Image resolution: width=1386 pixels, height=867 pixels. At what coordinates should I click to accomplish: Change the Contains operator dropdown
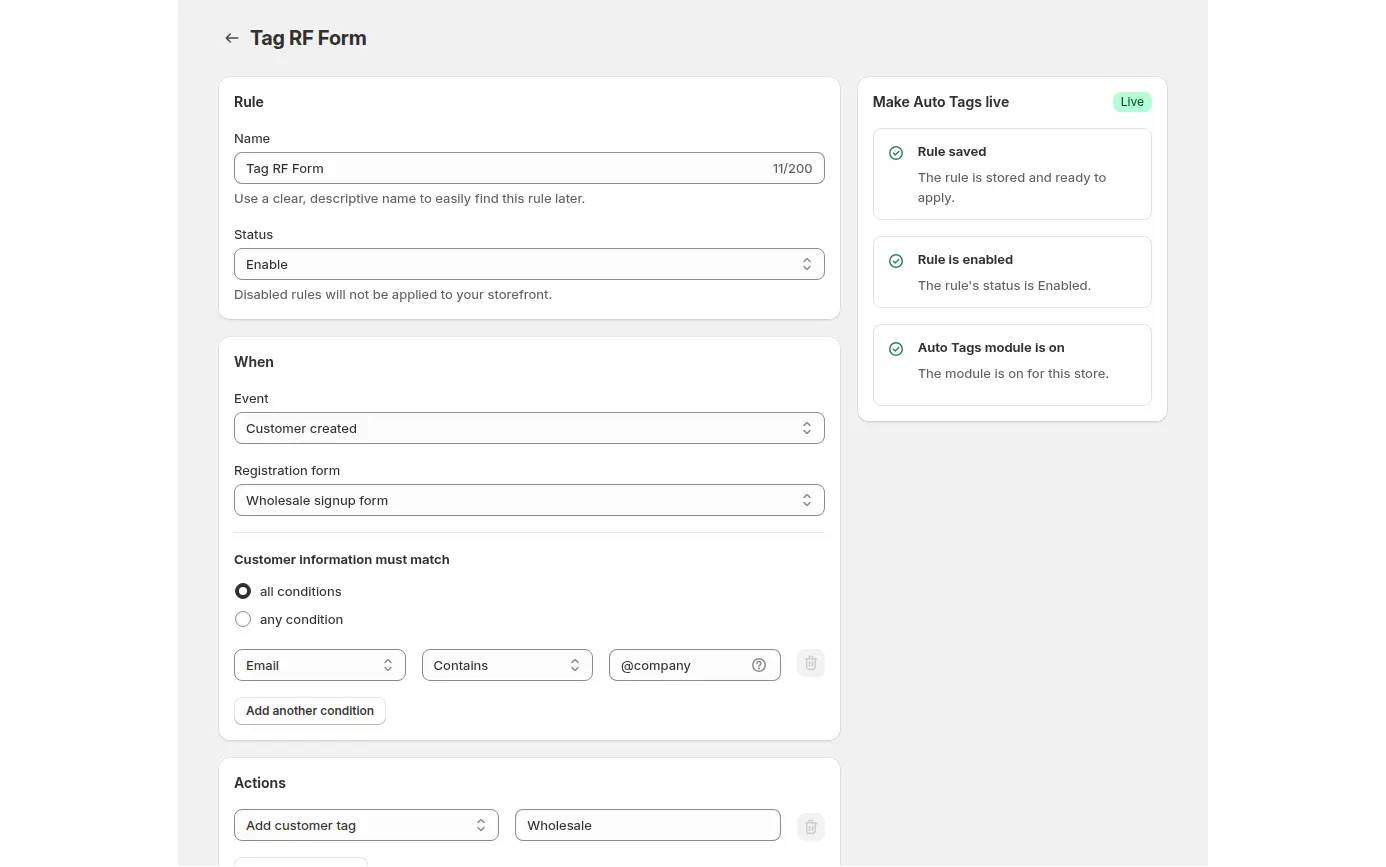[507, 665]
